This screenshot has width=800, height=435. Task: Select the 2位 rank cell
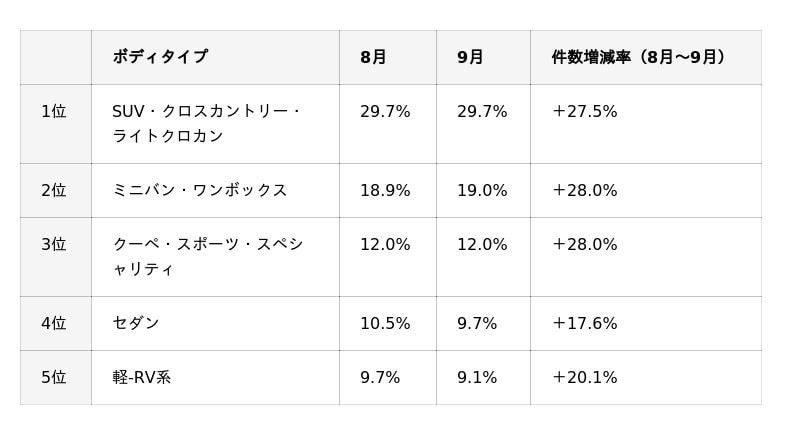coord(54,190)
